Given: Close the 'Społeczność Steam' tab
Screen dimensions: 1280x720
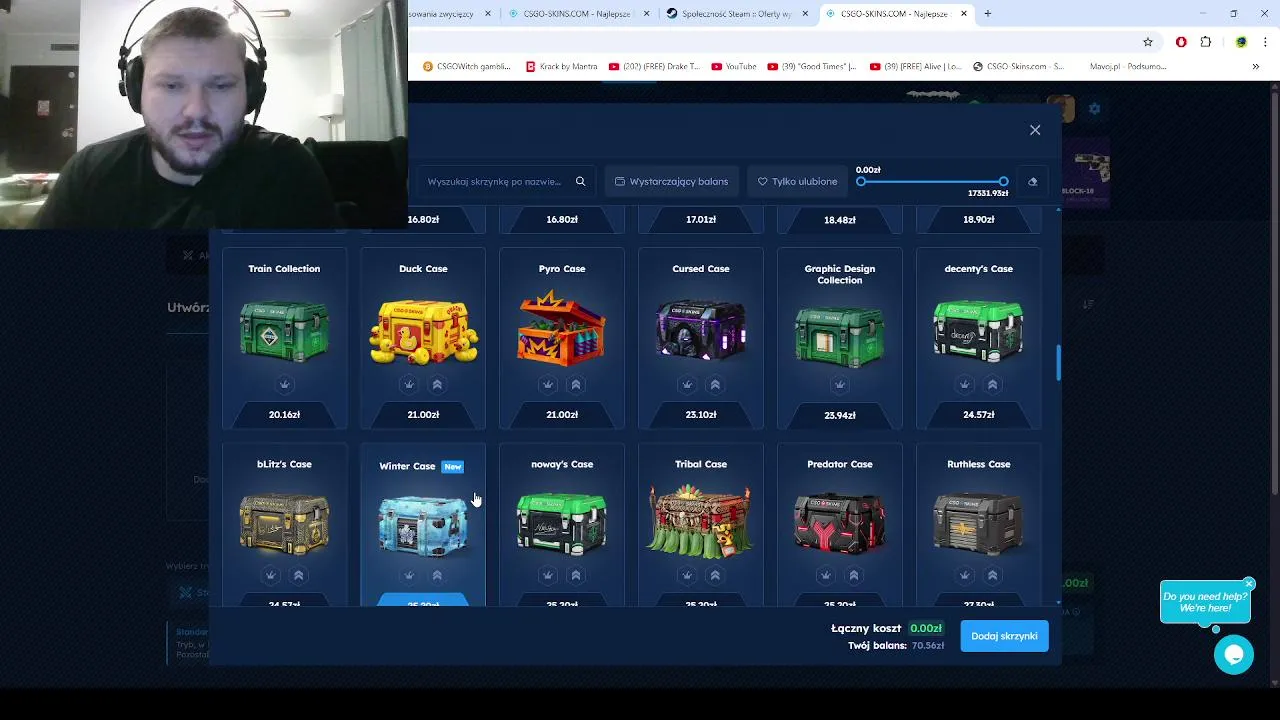Looking at the screenshot, I should pyautogui.click(x=805, y=14).
